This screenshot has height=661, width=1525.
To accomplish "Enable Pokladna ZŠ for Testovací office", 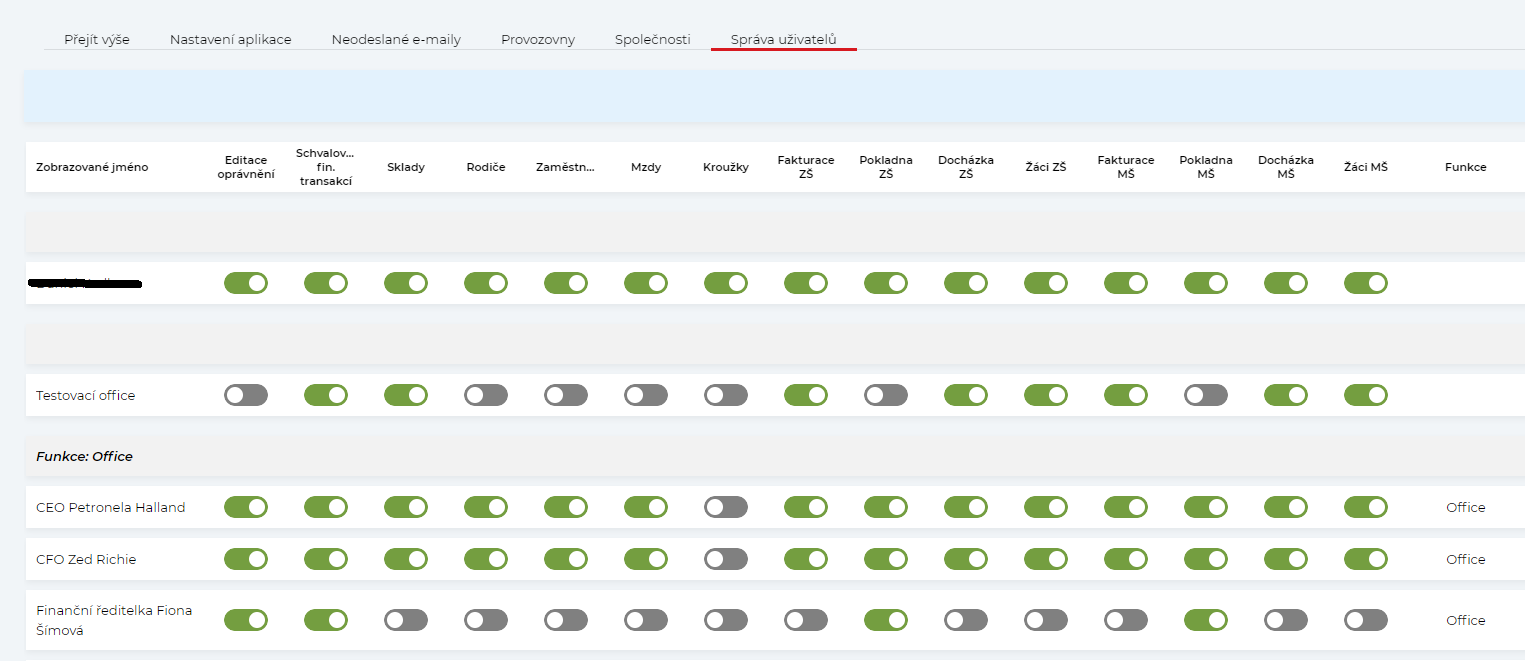I will (886, 395).
